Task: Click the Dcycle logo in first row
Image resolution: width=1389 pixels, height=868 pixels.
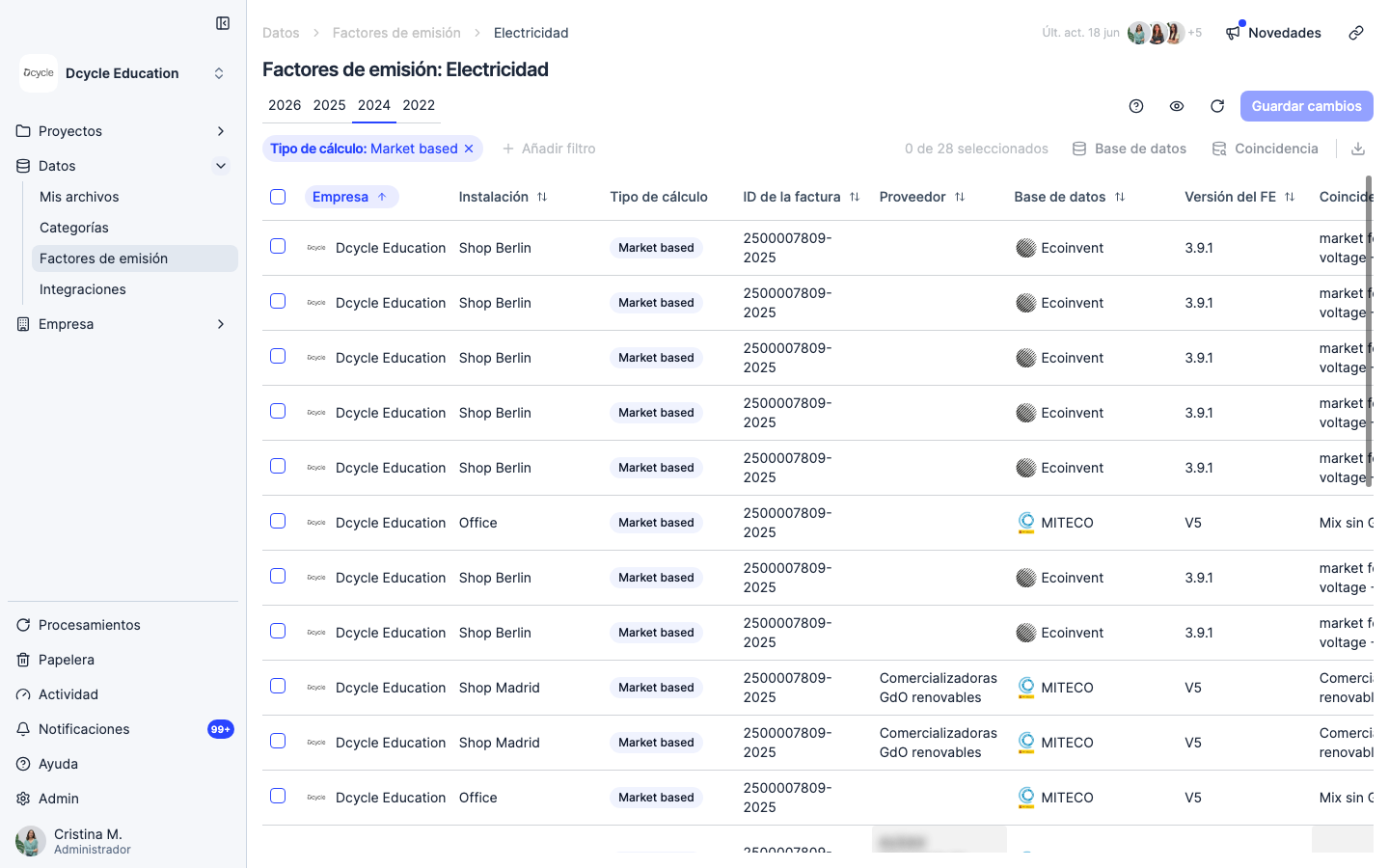Action: [x=316, y=248]
